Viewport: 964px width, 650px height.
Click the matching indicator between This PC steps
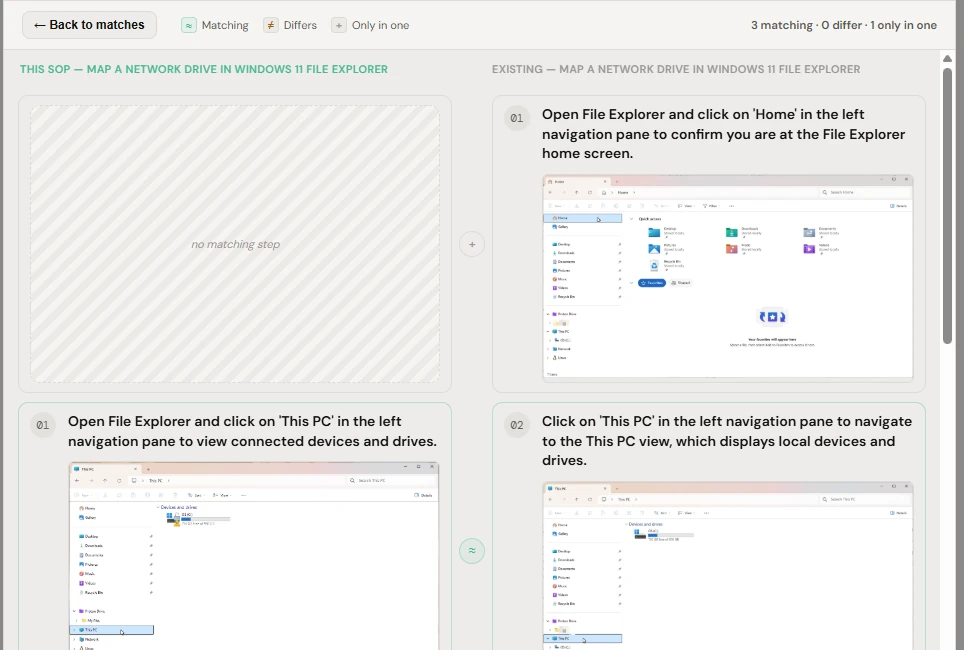pos(472,550)
